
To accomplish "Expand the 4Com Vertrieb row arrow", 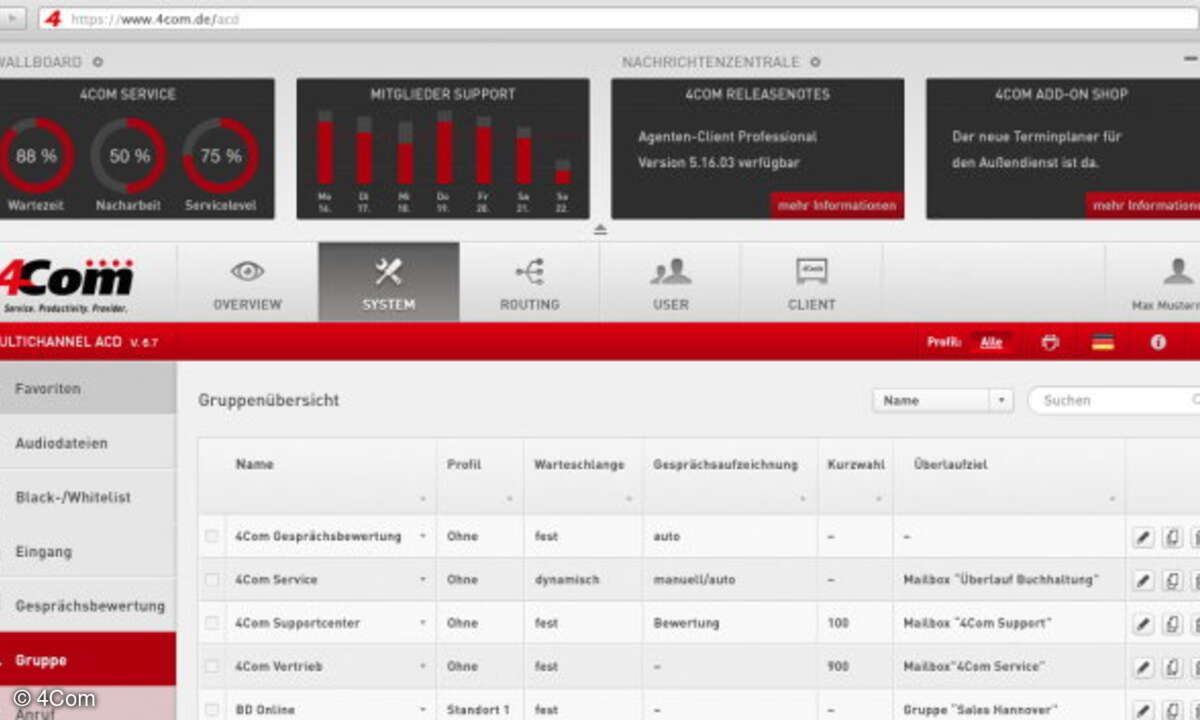I will (x=422, y=667).
